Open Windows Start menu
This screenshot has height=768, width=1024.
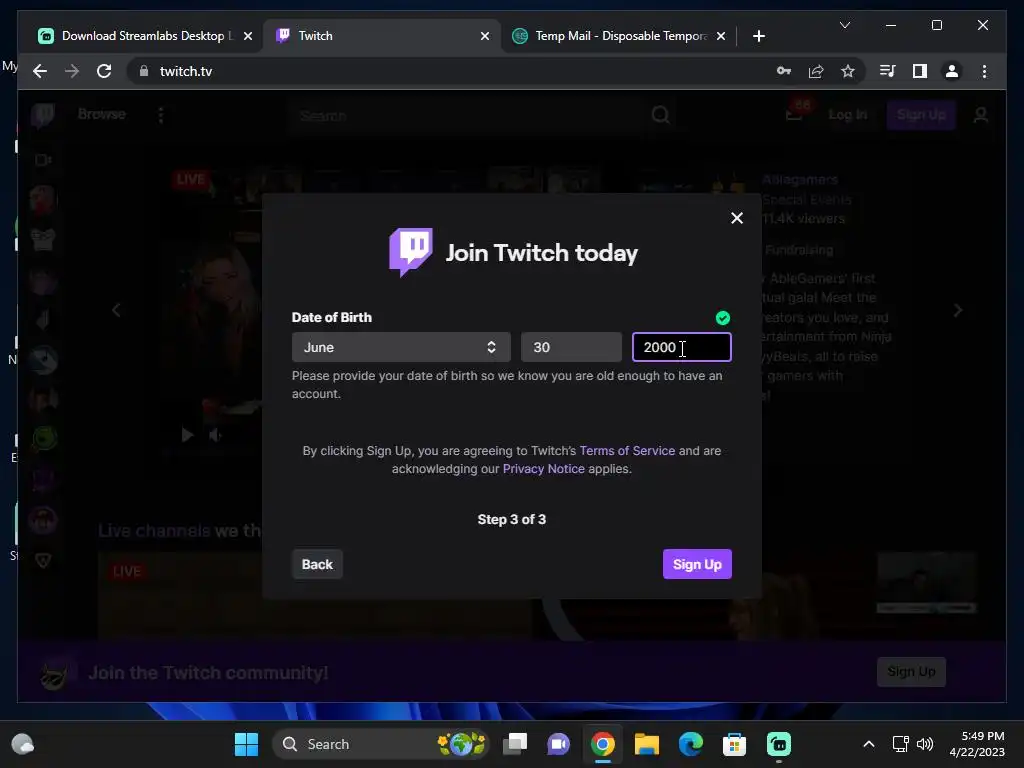click(x=246, y=744)
